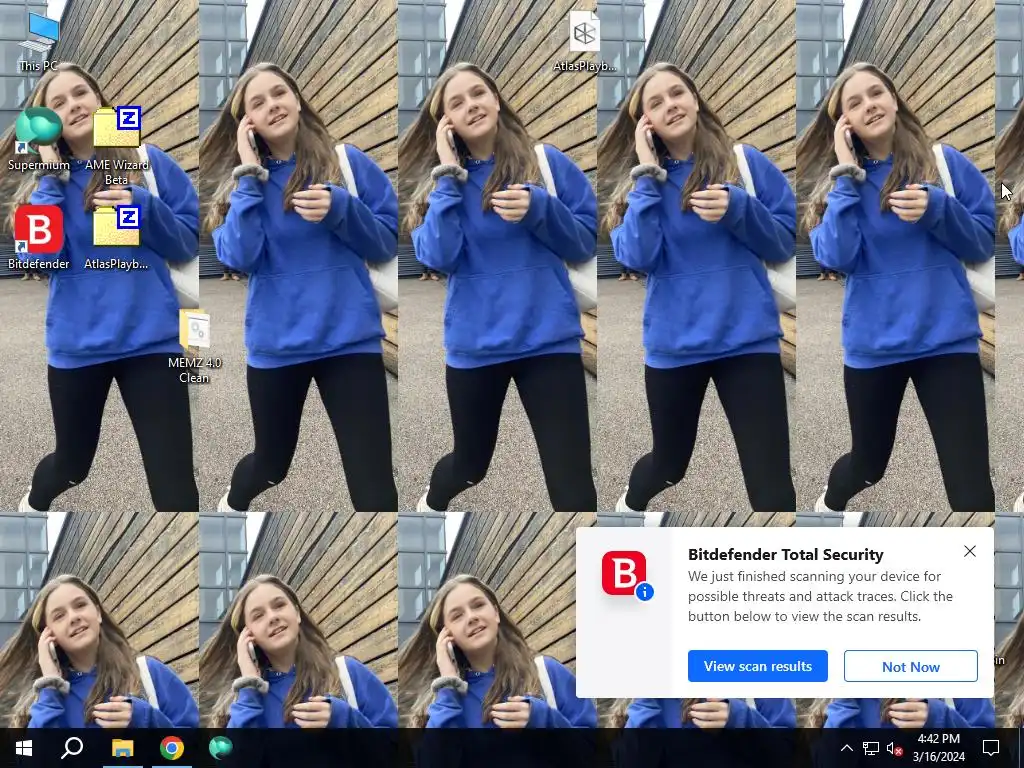Select the AME Wizard Beta zip folder
Image resolution: width=1024 pixels, height=768 pixels.
[116, 146]
